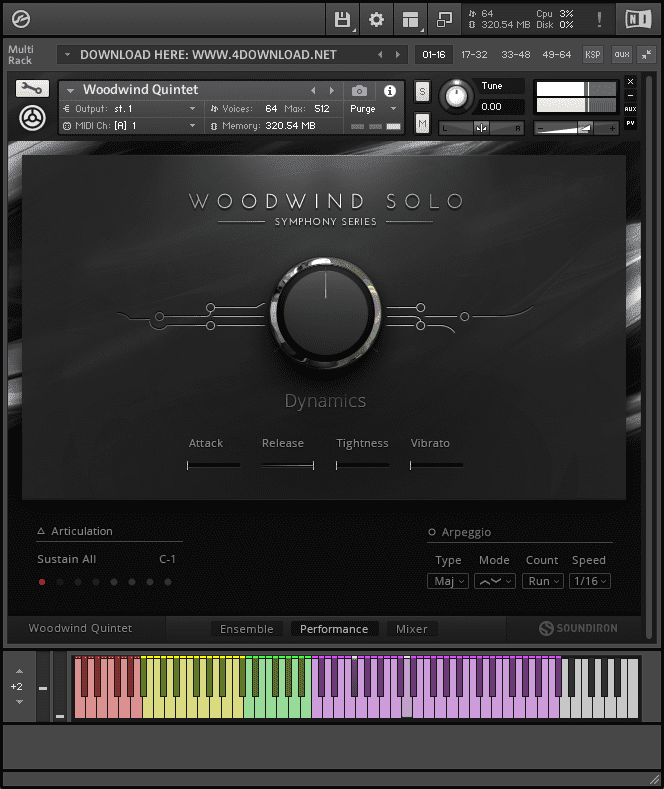This screenshot has width=664, height=789.
Task: Toggle the aux sends panel
Action: pos(622,54)
